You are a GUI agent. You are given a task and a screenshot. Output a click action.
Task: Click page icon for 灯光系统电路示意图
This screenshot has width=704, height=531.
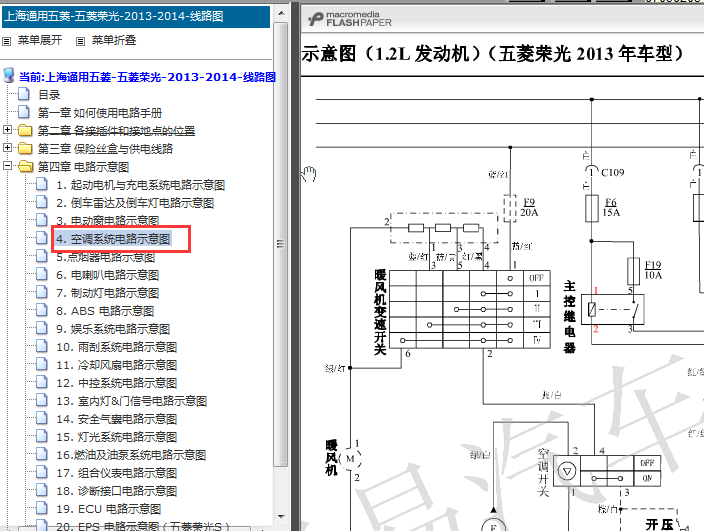pos(42,435)
